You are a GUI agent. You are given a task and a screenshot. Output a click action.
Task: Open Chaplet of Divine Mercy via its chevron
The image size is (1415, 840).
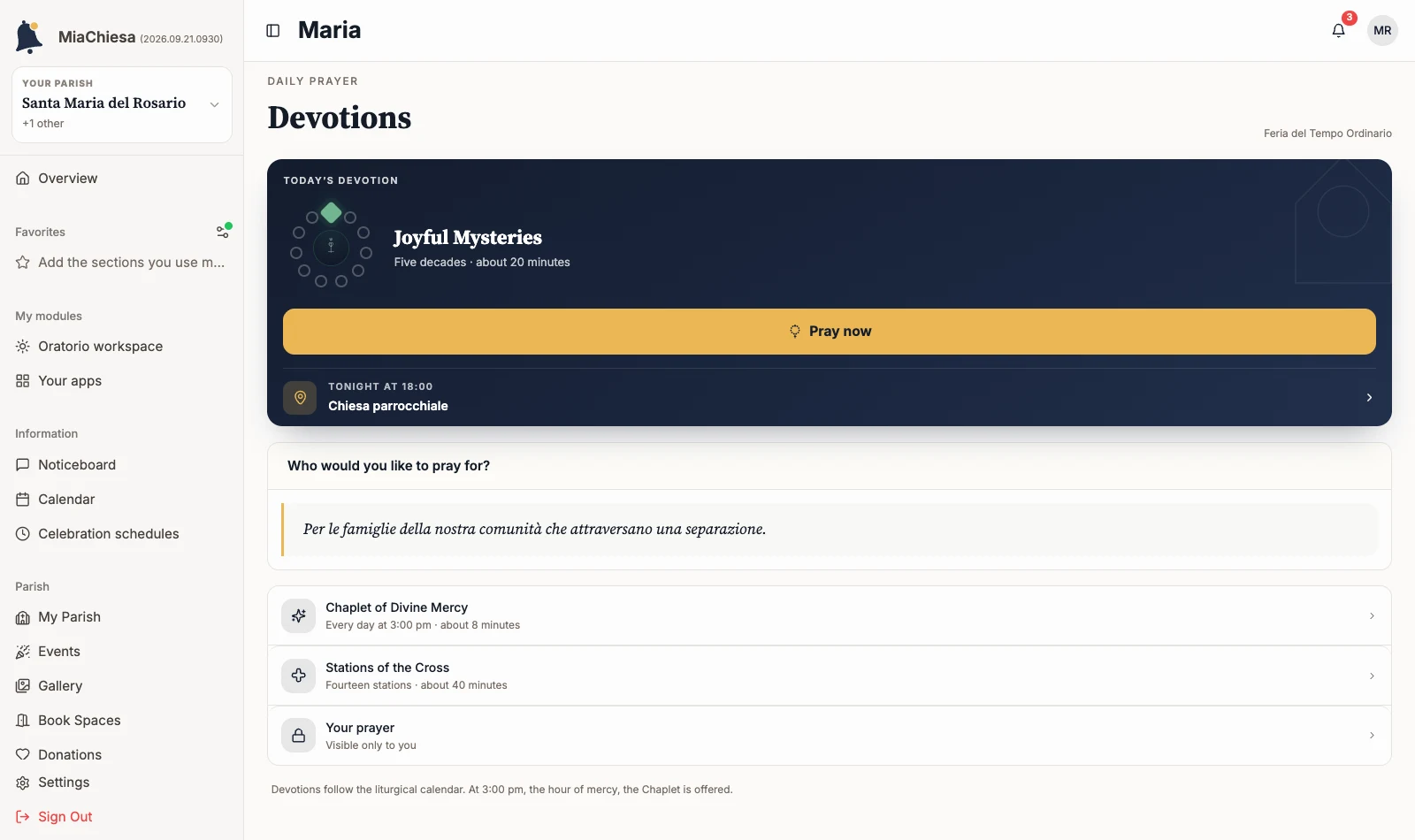click(1372, 615)
